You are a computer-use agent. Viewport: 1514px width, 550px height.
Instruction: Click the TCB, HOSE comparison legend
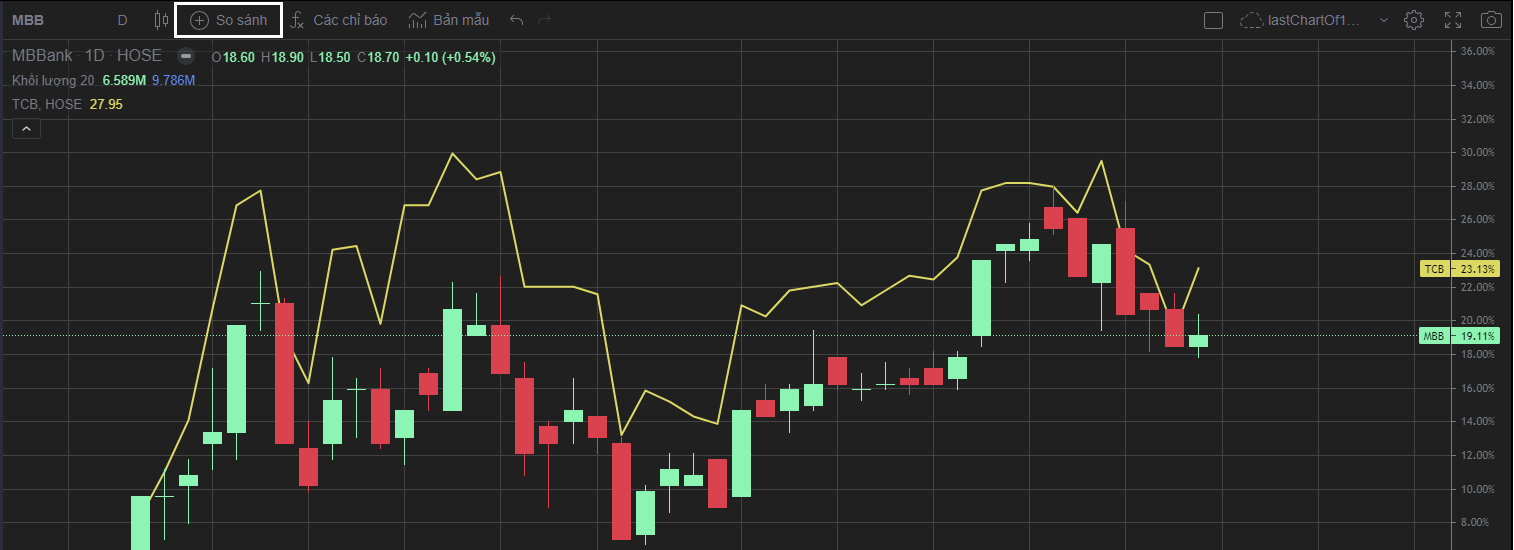pyautogui.click(x=48, y=104)
